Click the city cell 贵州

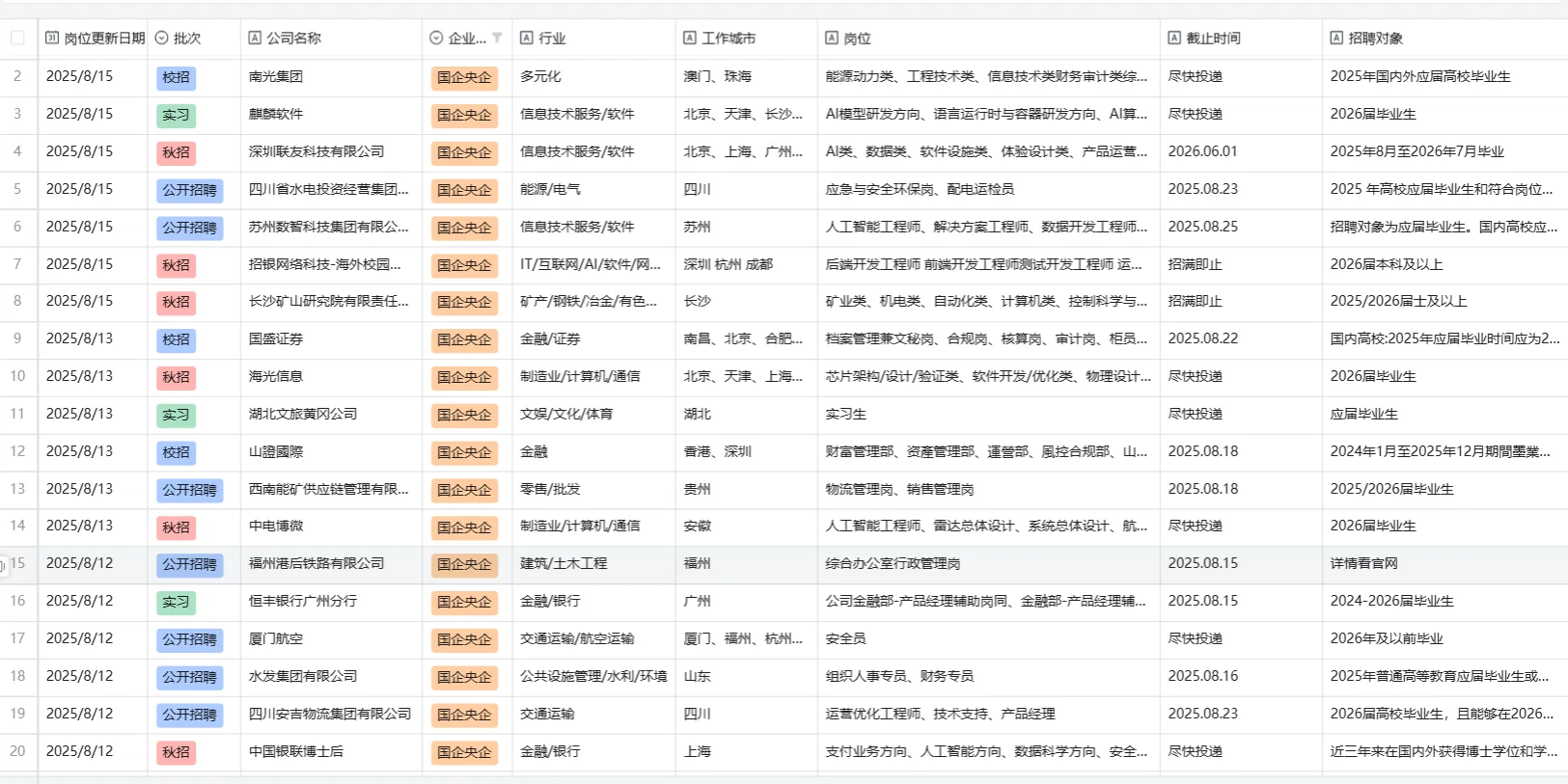pyautogui.click(x=747, y=490)
